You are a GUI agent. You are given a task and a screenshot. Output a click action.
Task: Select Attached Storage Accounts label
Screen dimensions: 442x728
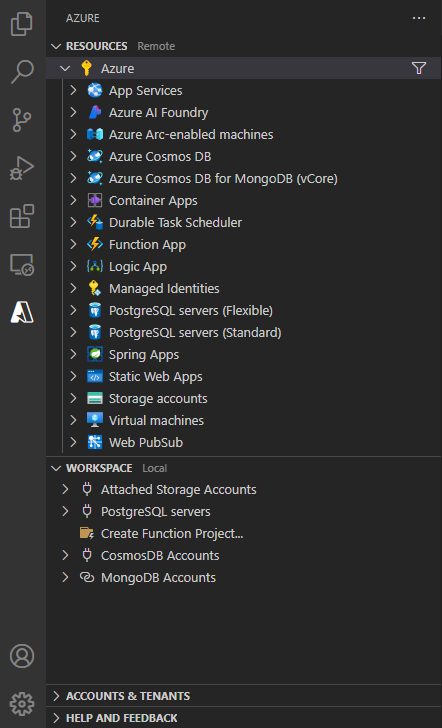(178, 489)
